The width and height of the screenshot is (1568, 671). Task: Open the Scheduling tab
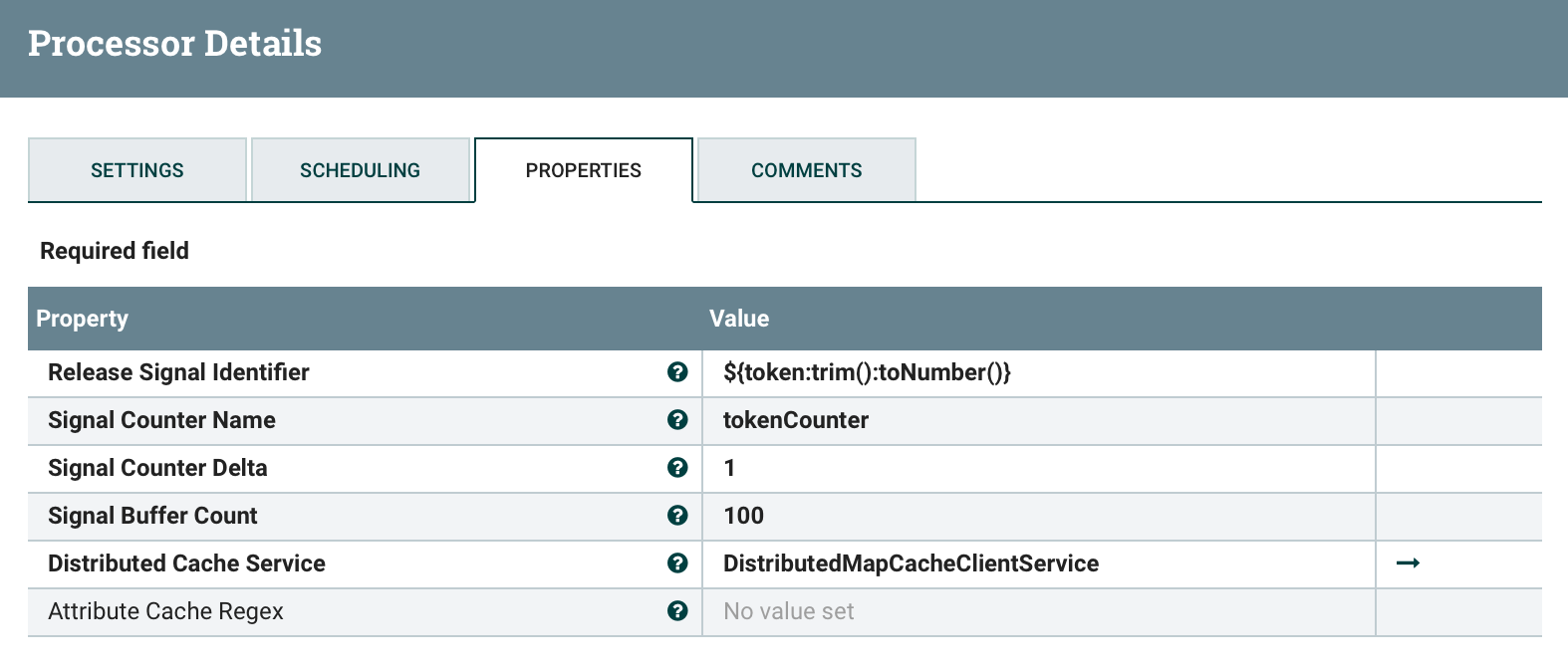point(360,170)
